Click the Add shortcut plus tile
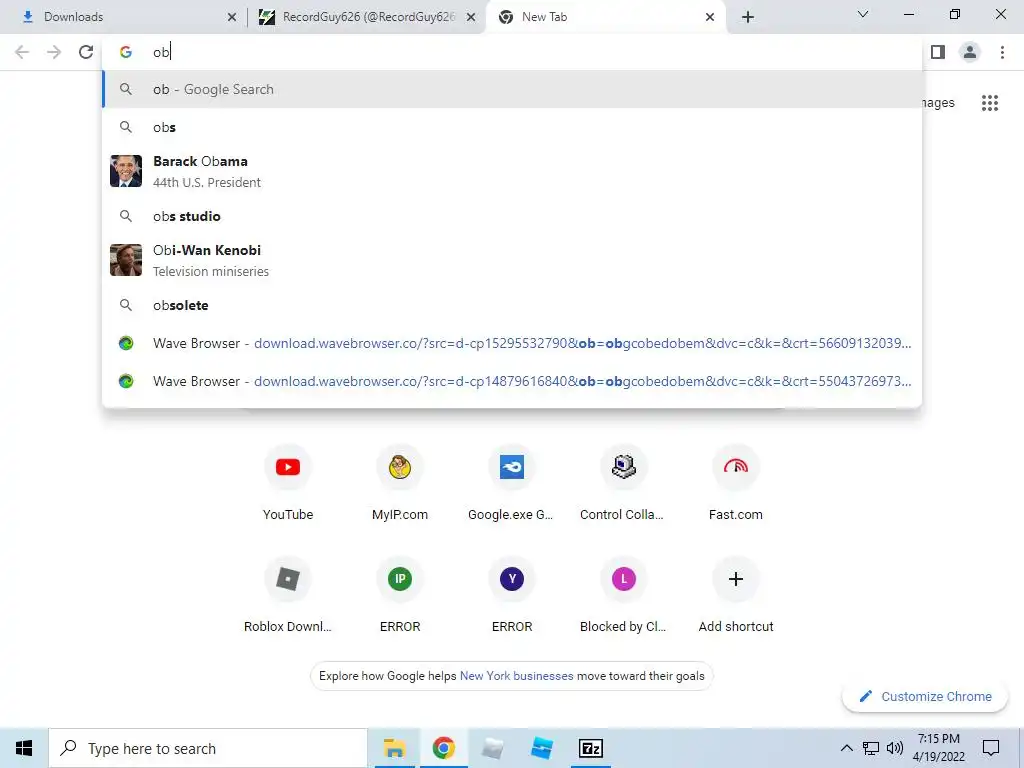The height and width of the screenshot is (768, 1024). 736,595
